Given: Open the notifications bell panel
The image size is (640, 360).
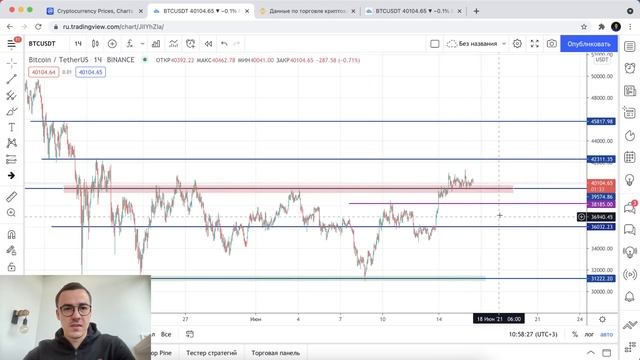Looking at the screenshot, I should pyautogui.click(x=629, y=296).
